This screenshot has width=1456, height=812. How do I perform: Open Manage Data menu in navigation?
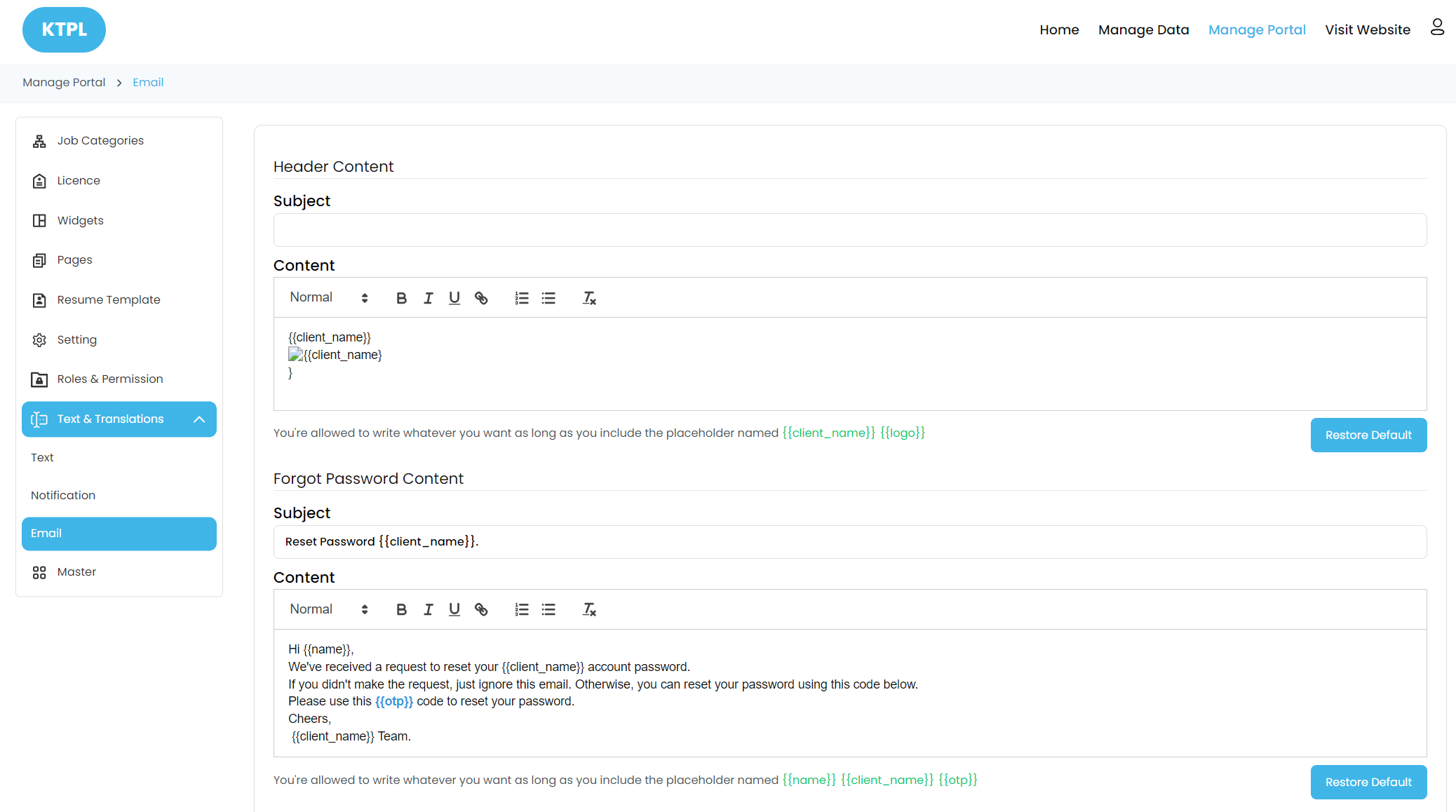(1143, 29)
